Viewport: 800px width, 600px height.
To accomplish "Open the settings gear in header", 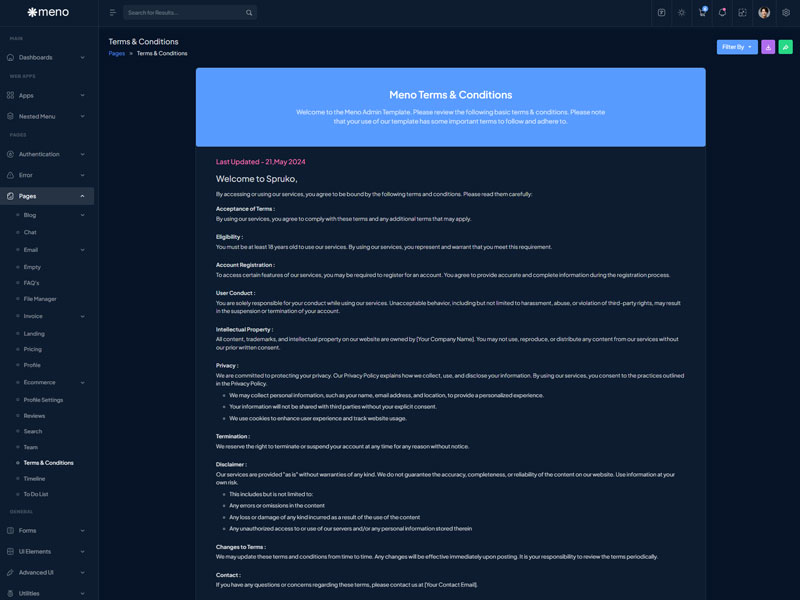I will (786, 13).
